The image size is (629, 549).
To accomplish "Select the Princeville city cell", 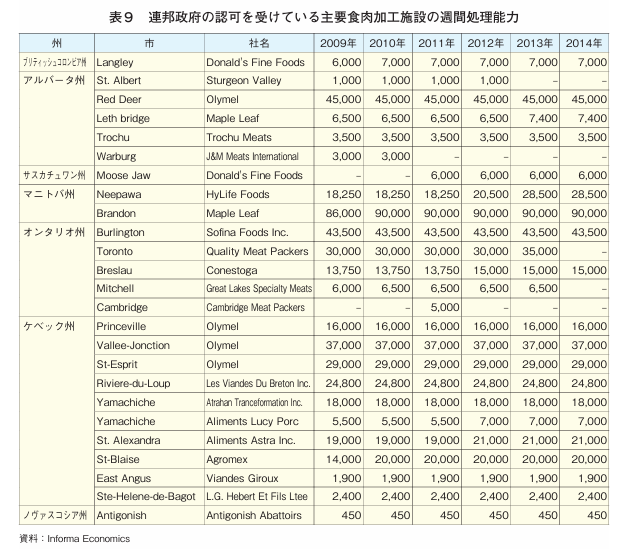I will (149, 326).
